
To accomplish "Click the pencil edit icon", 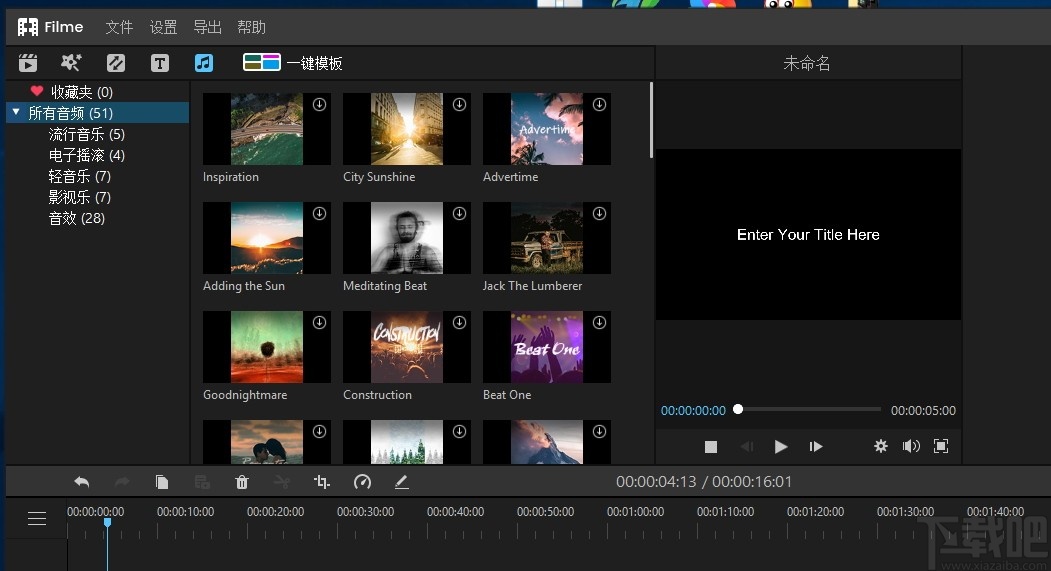I will pos(401,482).
